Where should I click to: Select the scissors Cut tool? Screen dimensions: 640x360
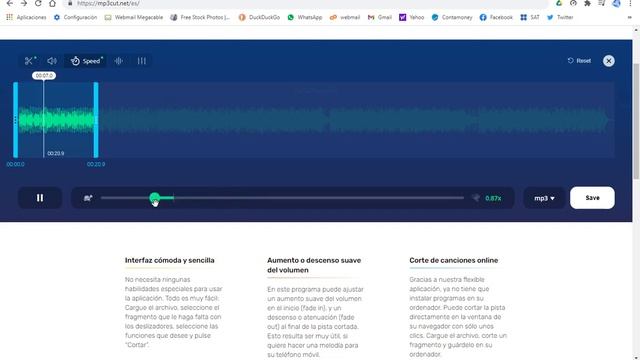click(x=31, y=61)
